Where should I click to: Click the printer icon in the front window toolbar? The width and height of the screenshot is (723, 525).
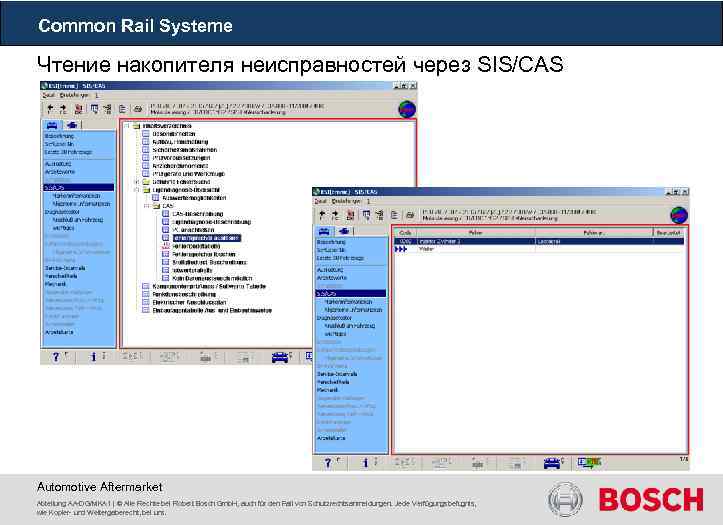coord(409,215)
